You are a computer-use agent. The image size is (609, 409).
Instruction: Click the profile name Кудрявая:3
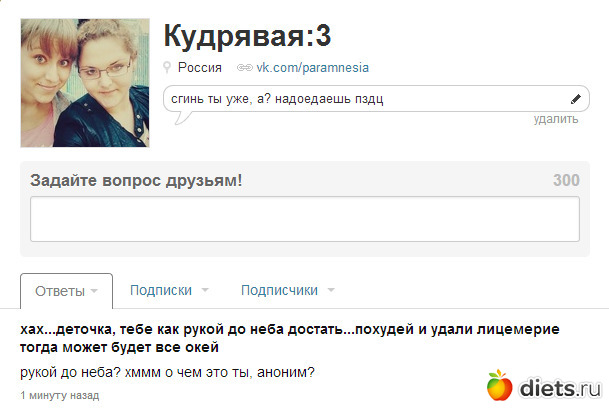point(247,36)
